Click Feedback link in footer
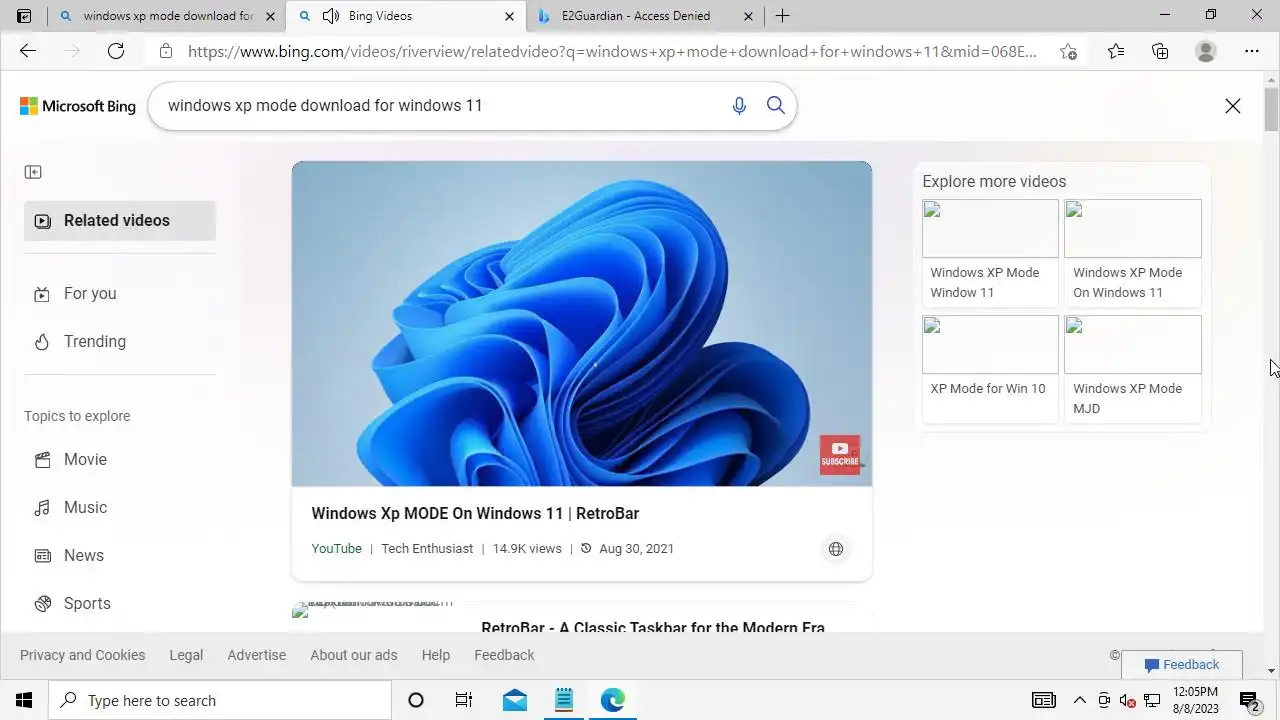The image size is (1280, 720). coord(504,655)
